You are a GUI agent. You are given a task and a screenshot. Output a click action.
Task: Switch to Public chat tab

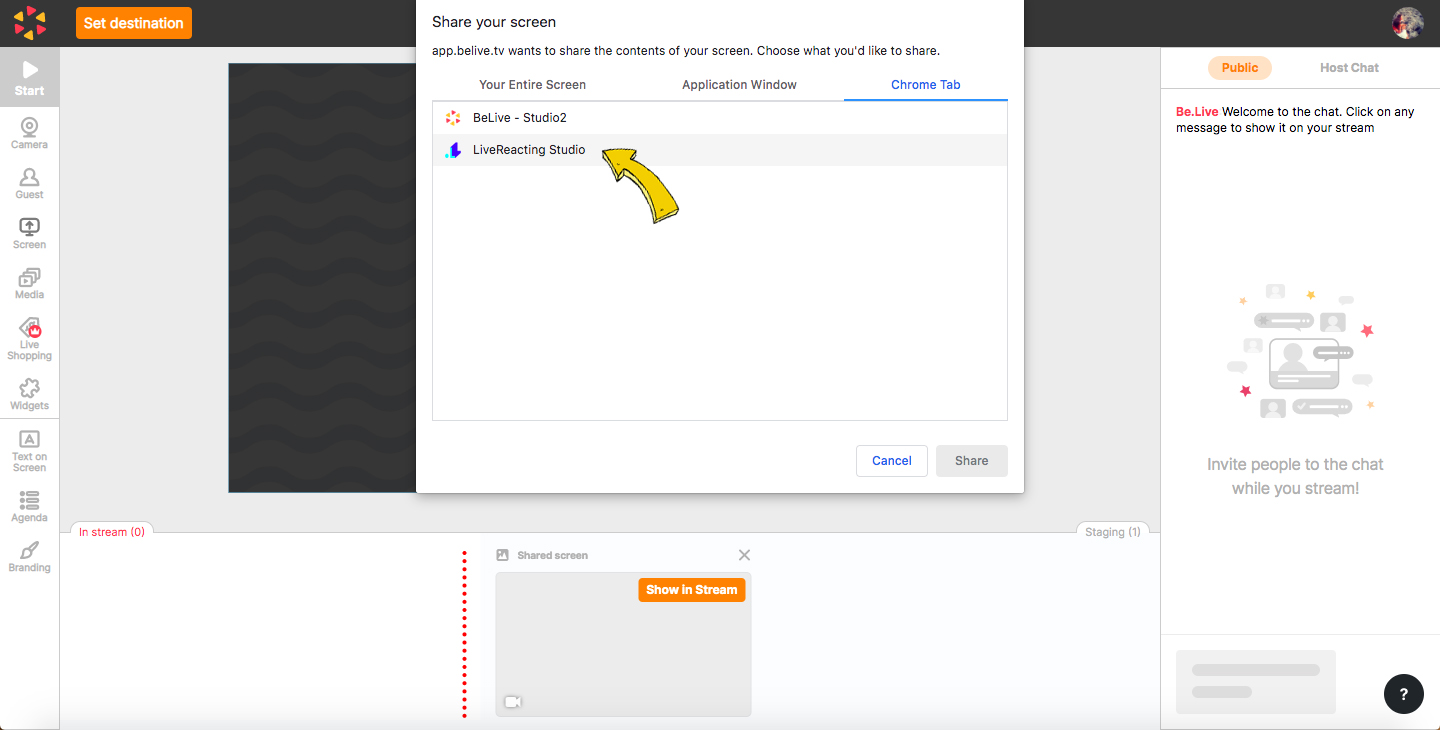coord(1240,68)
